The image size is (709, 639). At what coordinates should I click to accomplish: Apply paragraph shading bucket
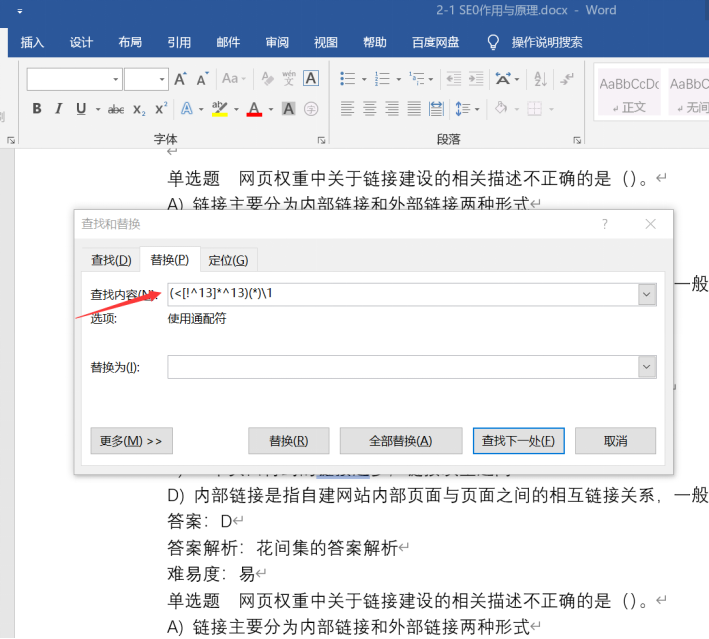pos(501,109)
